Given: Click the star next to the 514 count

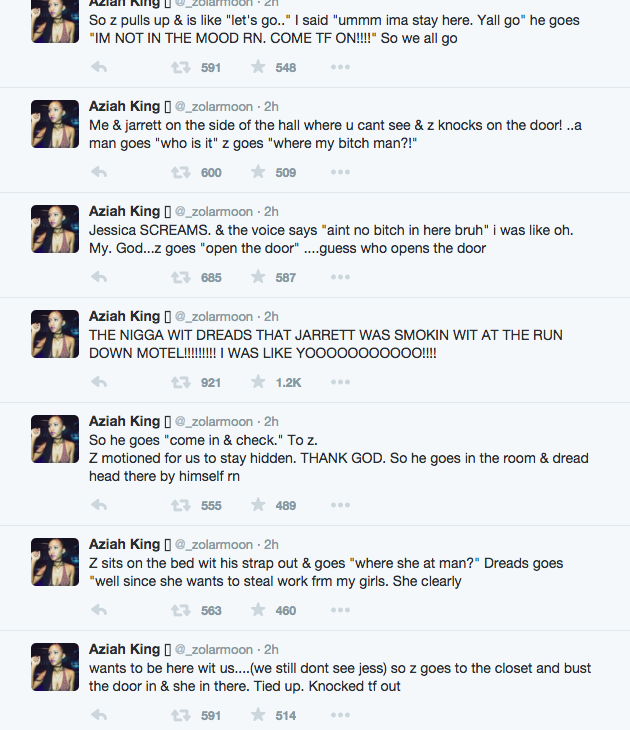Looking at the screenshot, I should [x=258, y=716].
